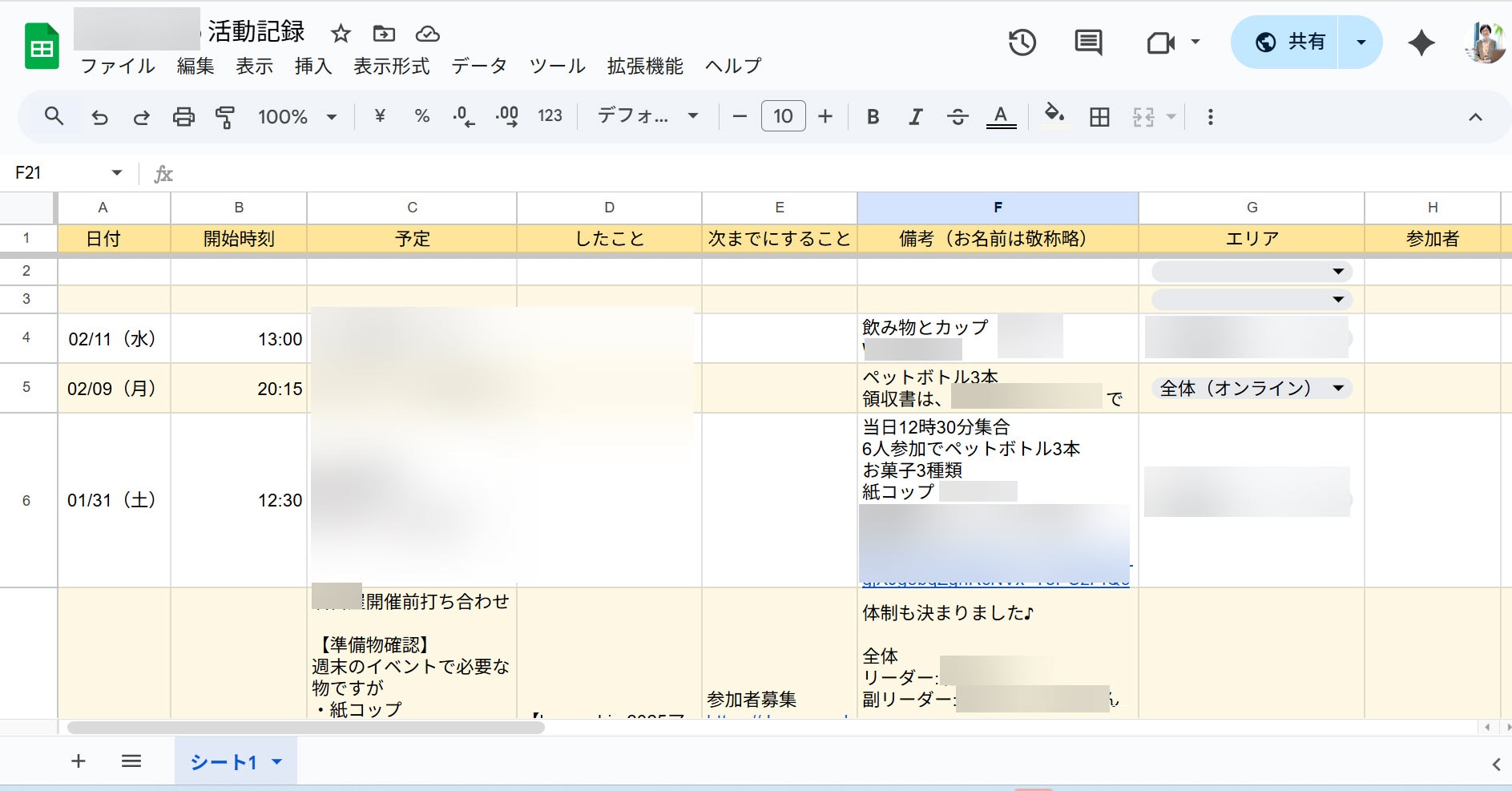Toggle bold formatting
The image size is (1512, 791).
(x=873, y=117)
